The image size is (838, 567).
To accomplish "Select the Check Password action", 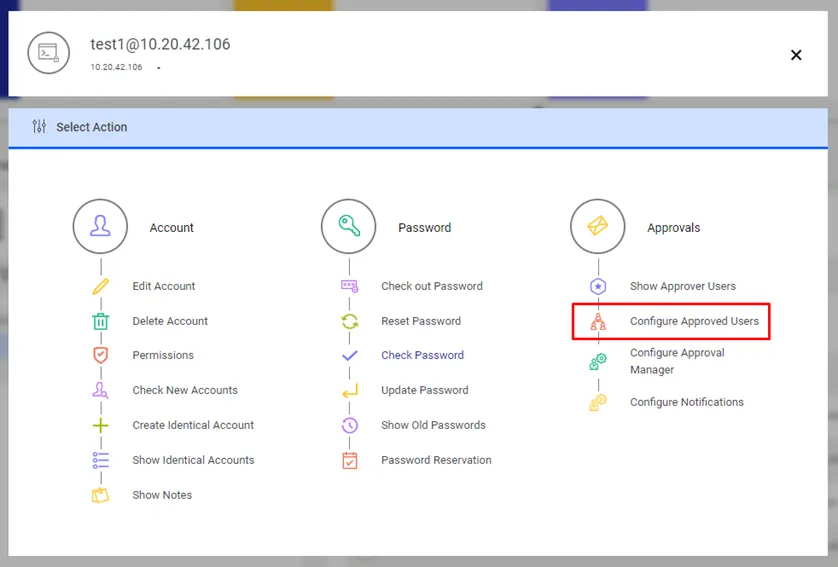I will point(422,355).
